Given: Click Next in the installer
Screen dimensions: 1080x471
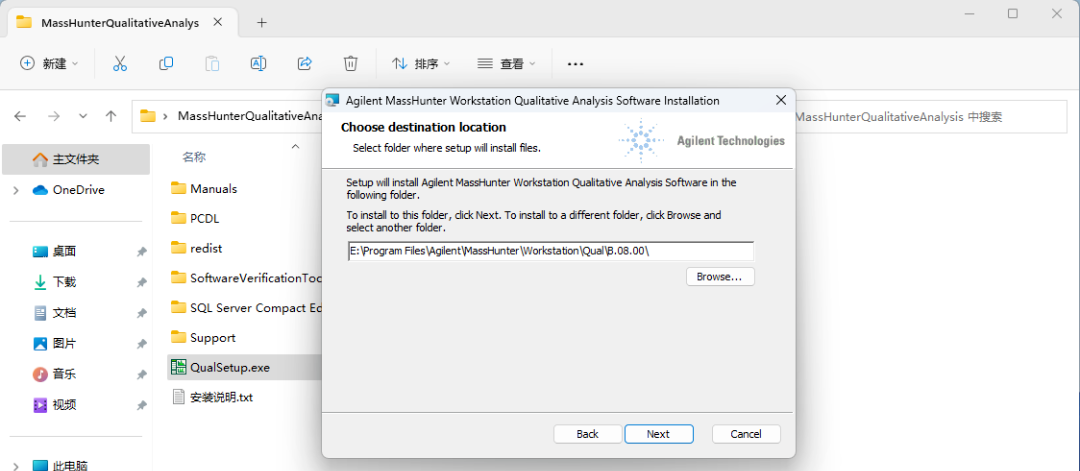Looking at the screenshot, I should [658, 434].
